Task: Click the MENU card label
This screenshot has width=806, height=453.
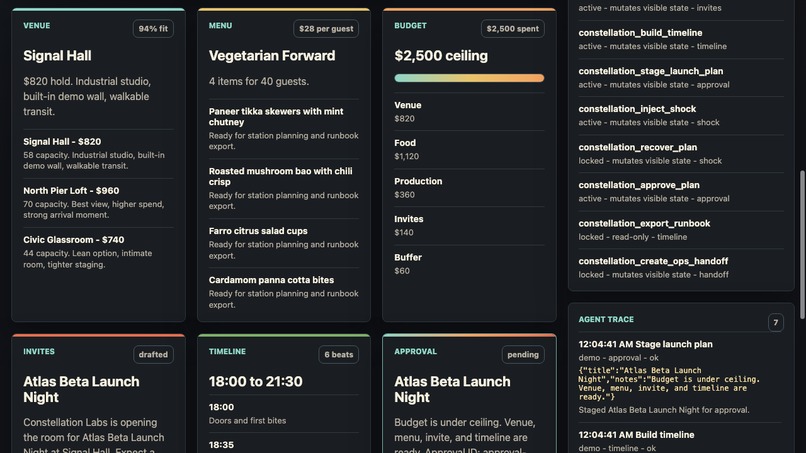Action: click(221, 26)
